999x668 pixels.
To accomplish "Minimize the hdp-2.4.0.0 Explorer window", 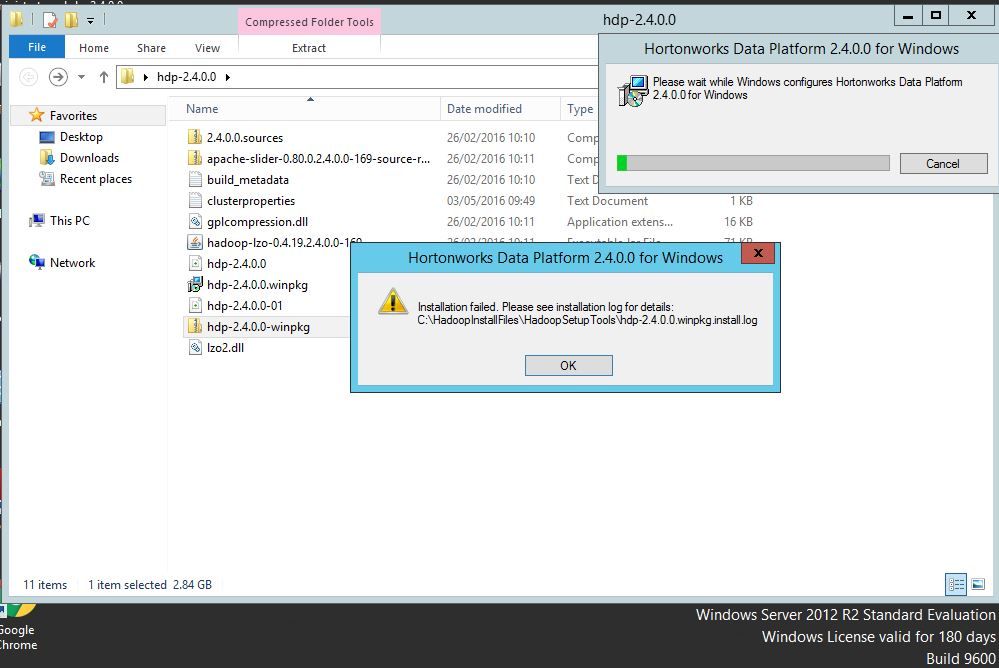I will (908, 15).
